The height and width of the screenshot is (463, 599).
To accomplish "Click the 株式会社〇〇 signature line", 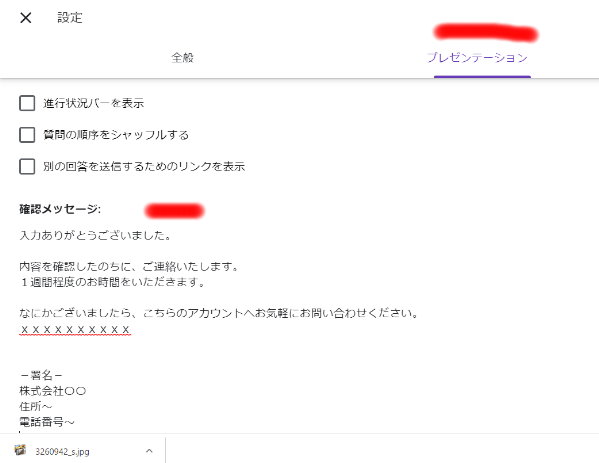I will (53, 391).
